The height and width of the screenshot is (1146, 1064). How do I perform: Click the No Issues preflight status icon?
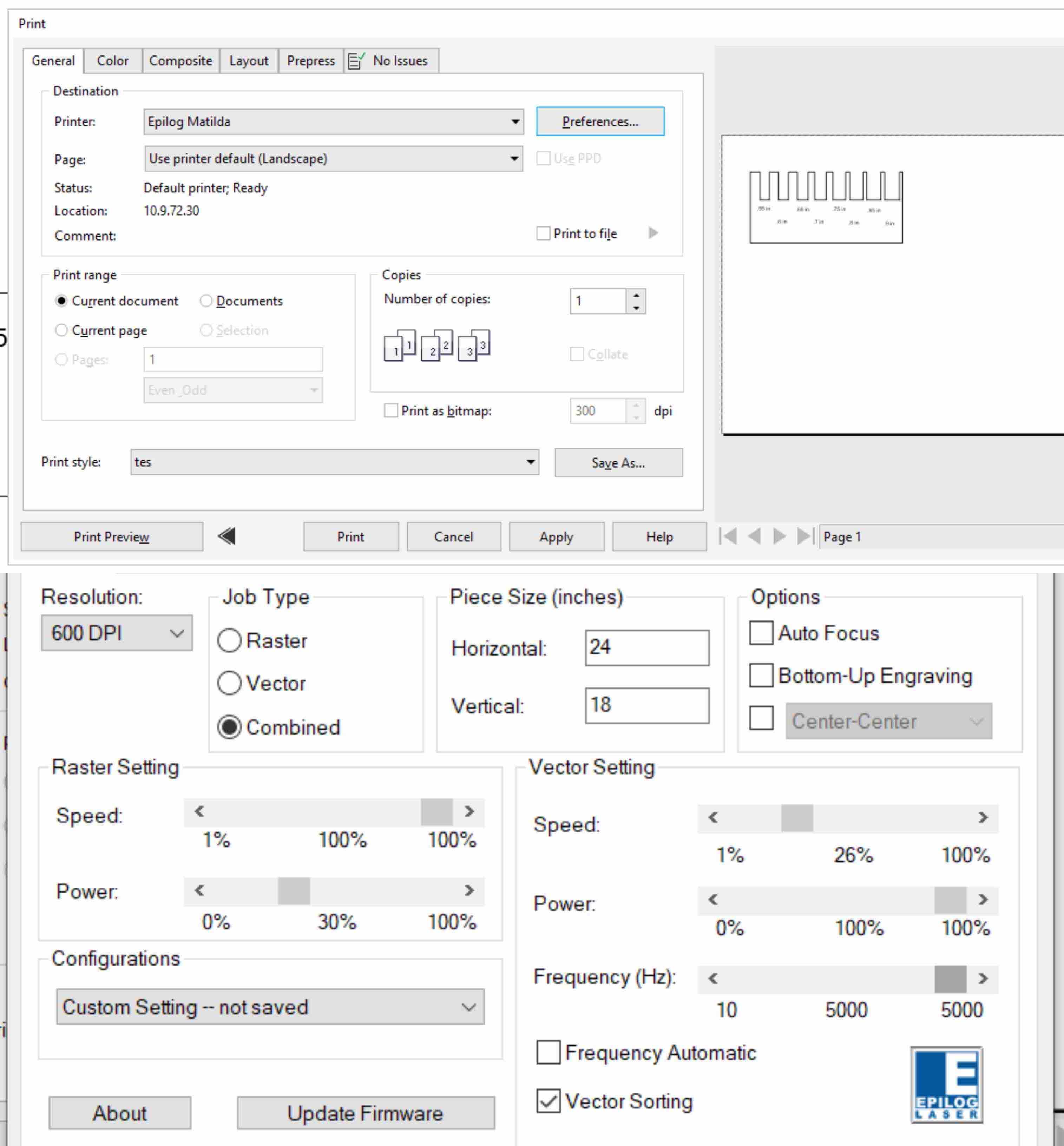(355, 60)
